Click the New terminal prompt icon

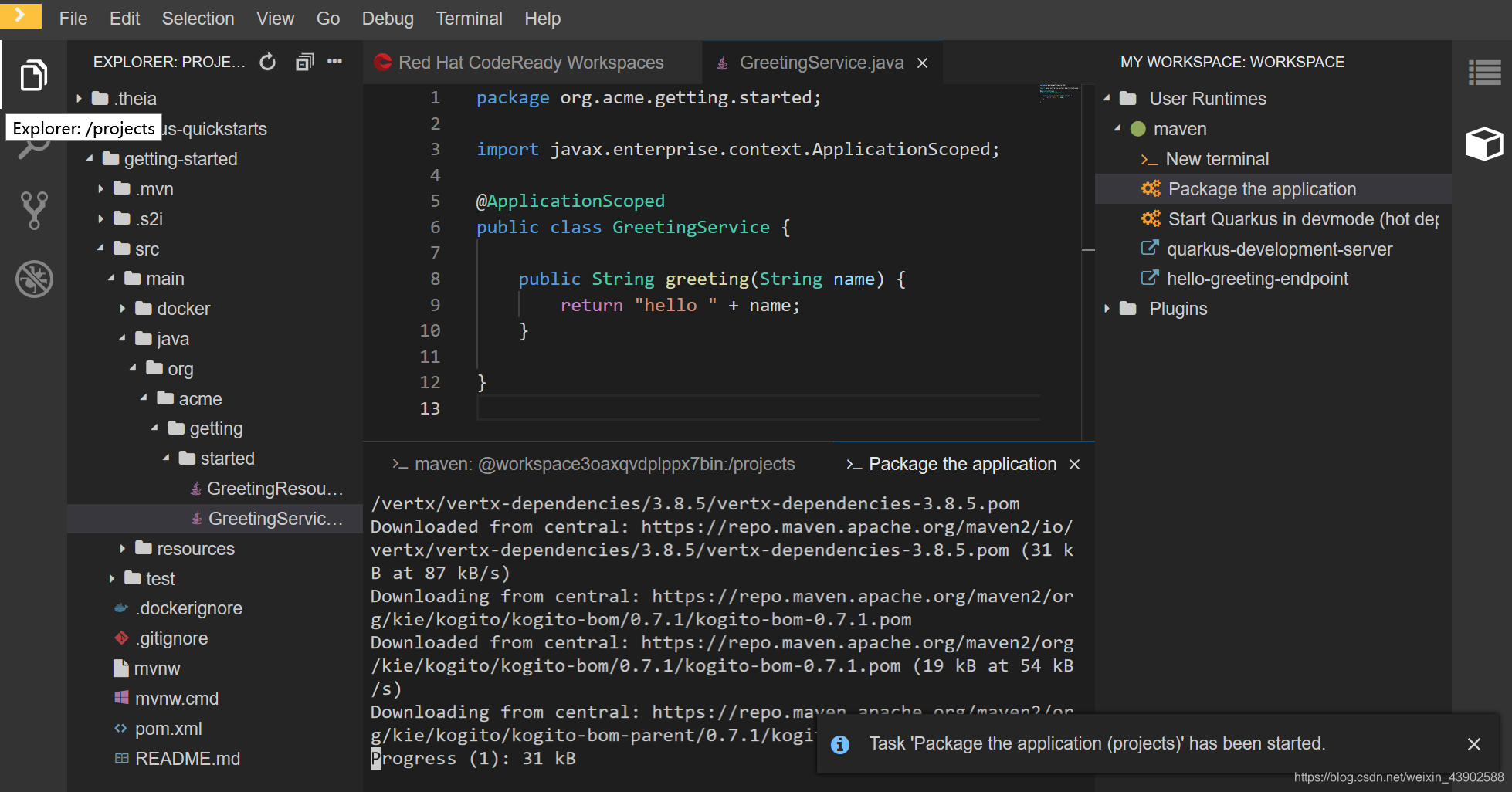tap(1149, 160)
